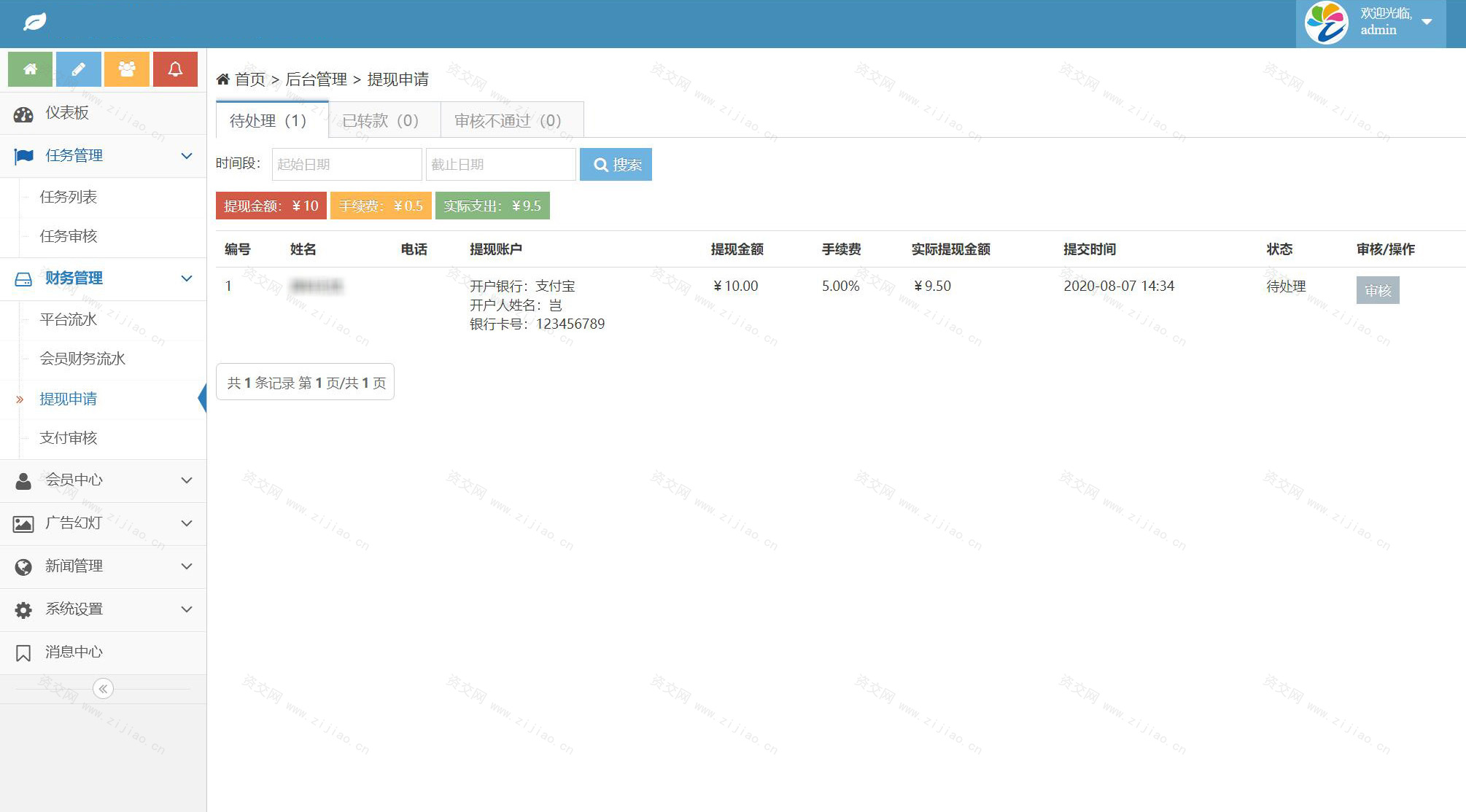The height and width of the screenshot is (812, 1466).
Task: Click the 状态 column header
Action: coord(1279,249)
